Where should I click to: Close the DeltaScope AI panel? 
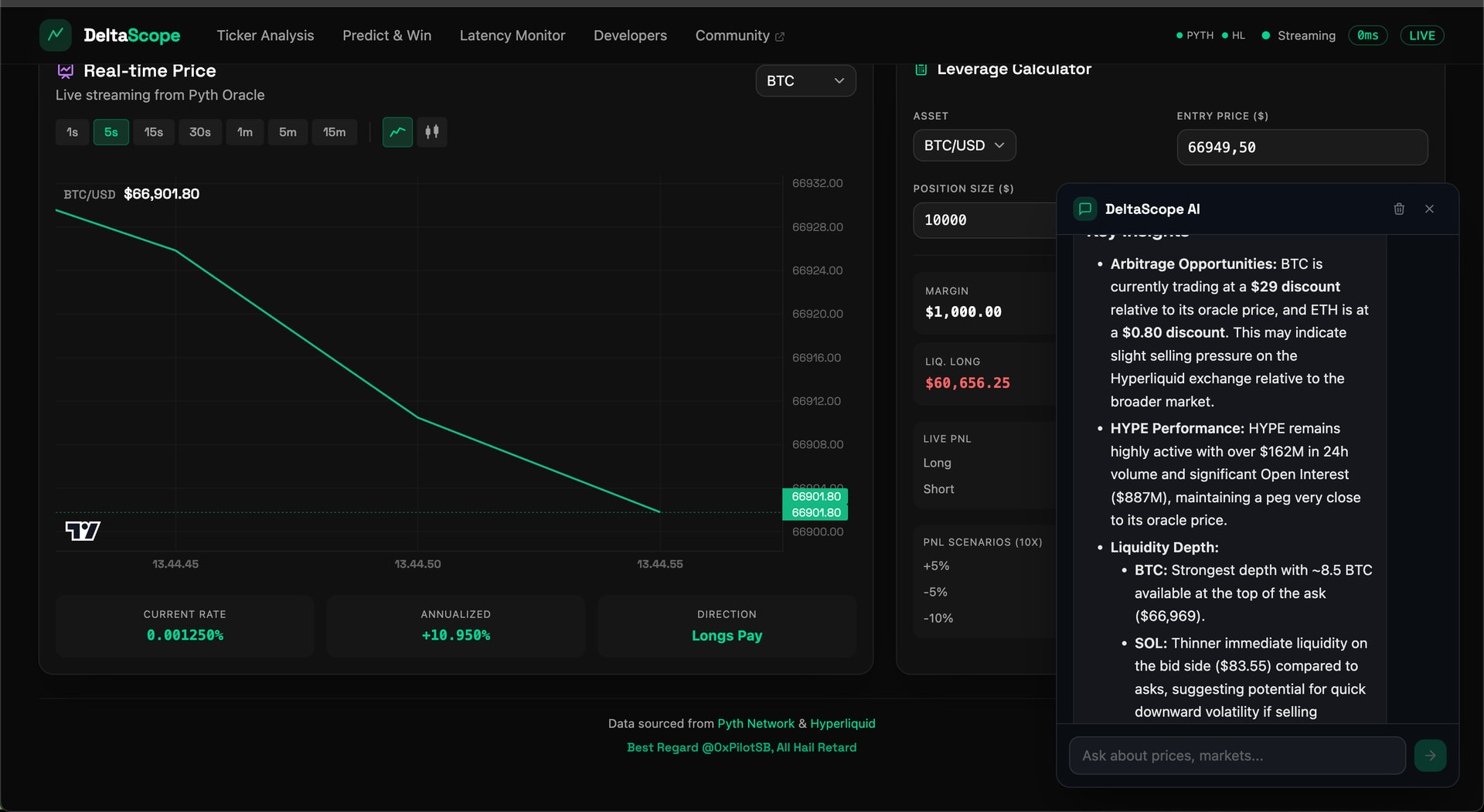pyautogui.click(x=1429, y=209)
